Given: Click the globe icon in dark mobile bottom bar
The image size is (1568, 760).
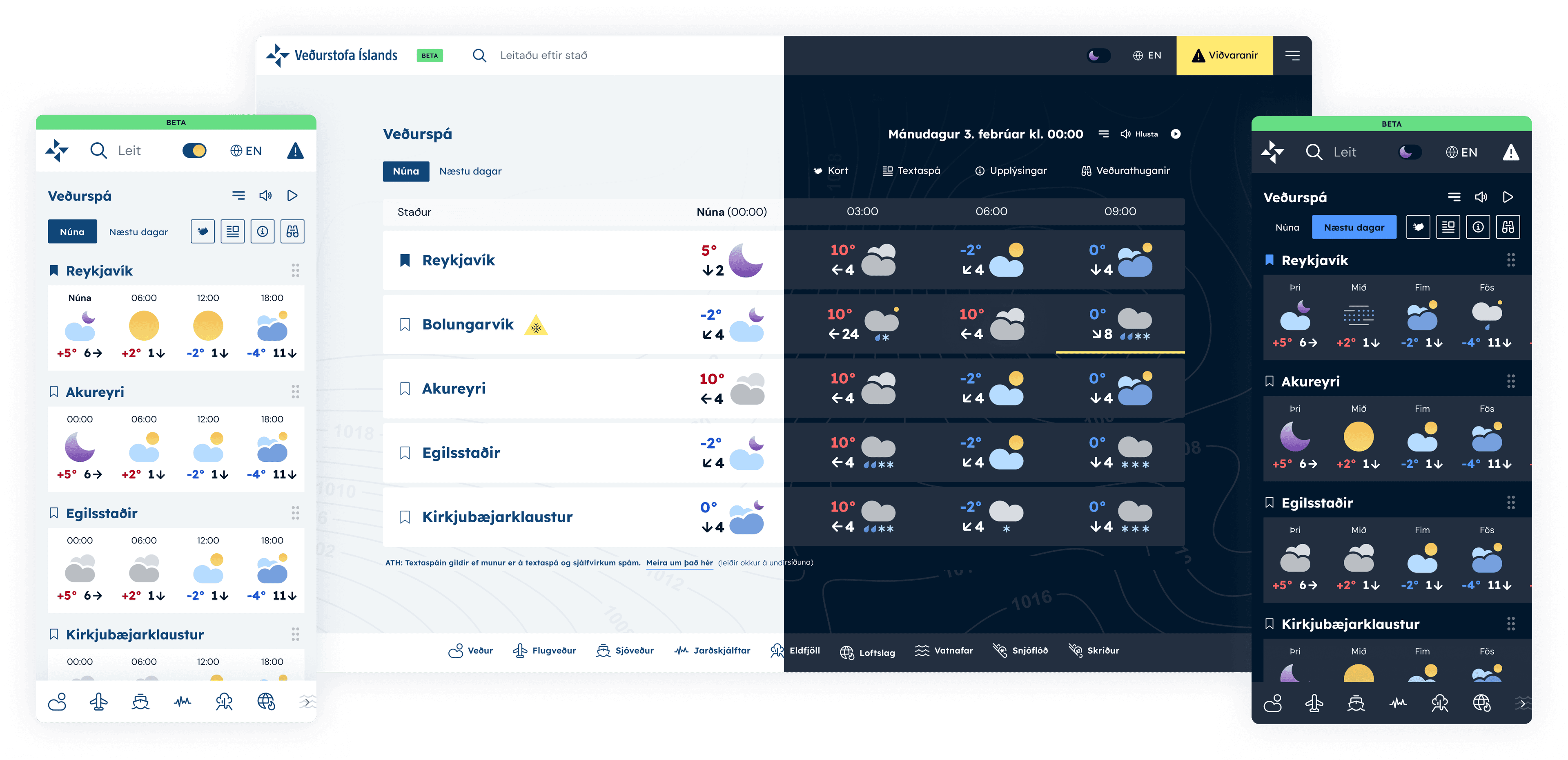Looking at the screenshot, I should click(x=1481, y=703).
